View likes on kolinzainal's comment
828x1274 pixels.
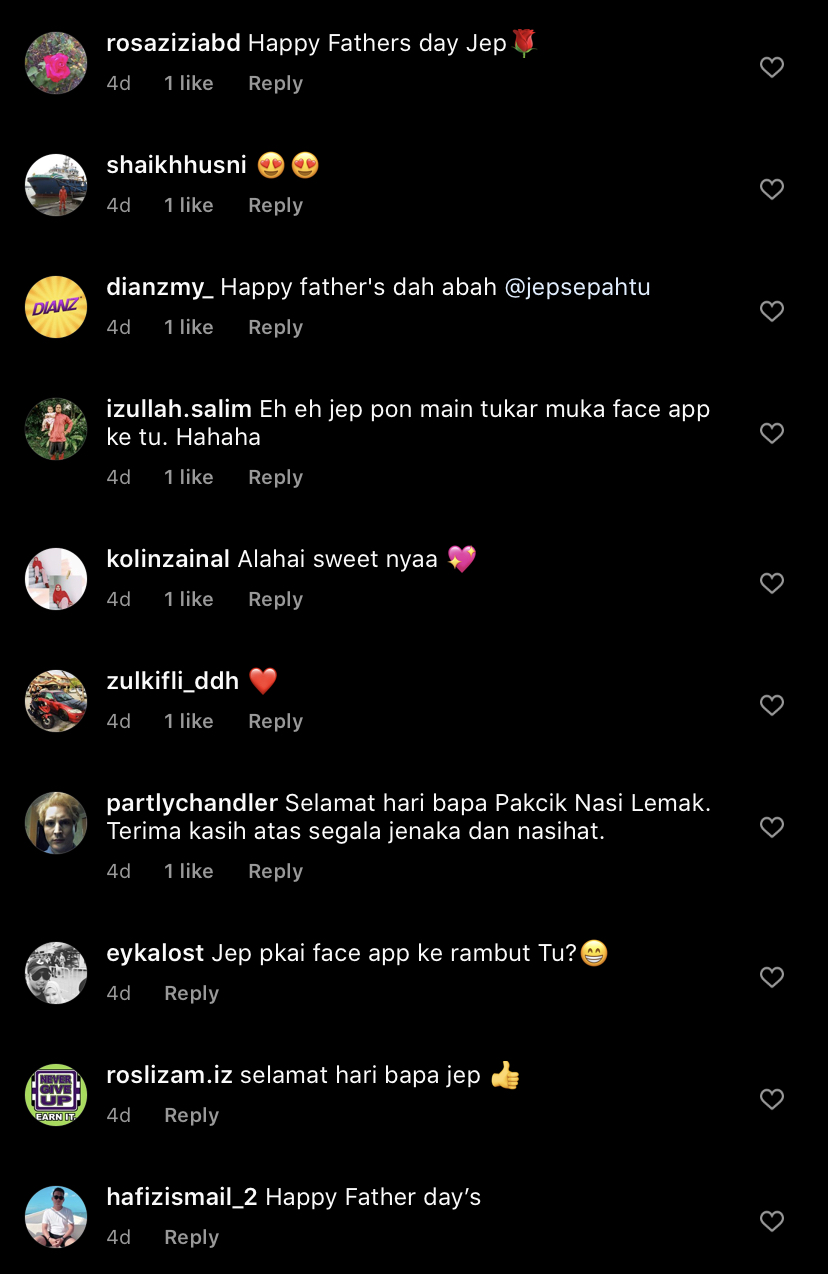tap(189, 599)
